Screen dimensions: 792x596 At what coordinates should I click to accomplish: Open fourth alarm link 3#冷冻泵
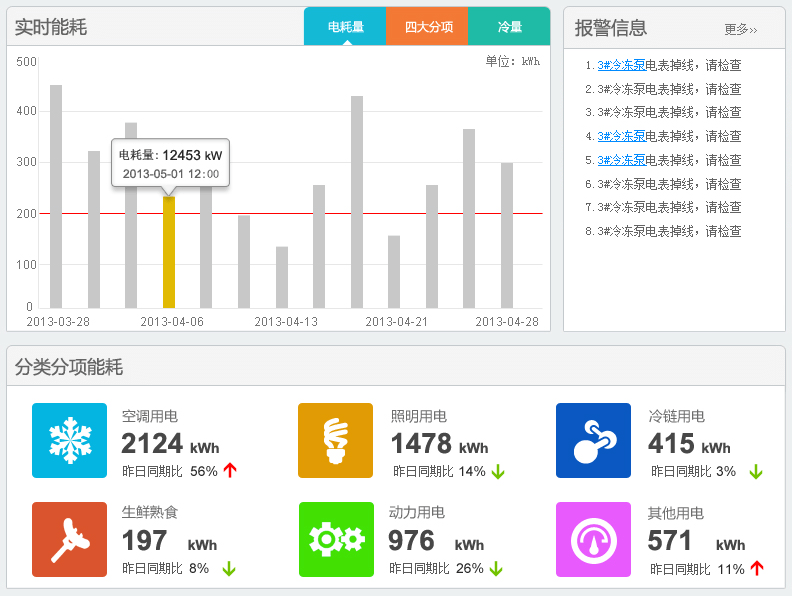coord(621,136)
